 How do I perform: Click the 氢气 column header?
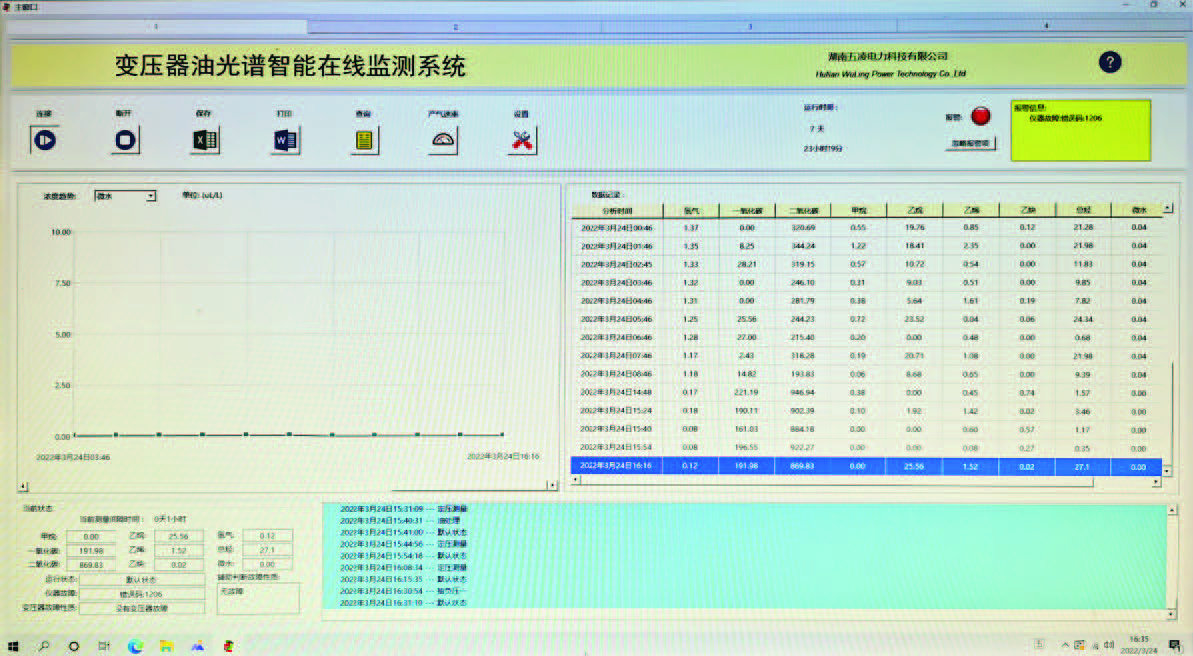coord(691,211)
